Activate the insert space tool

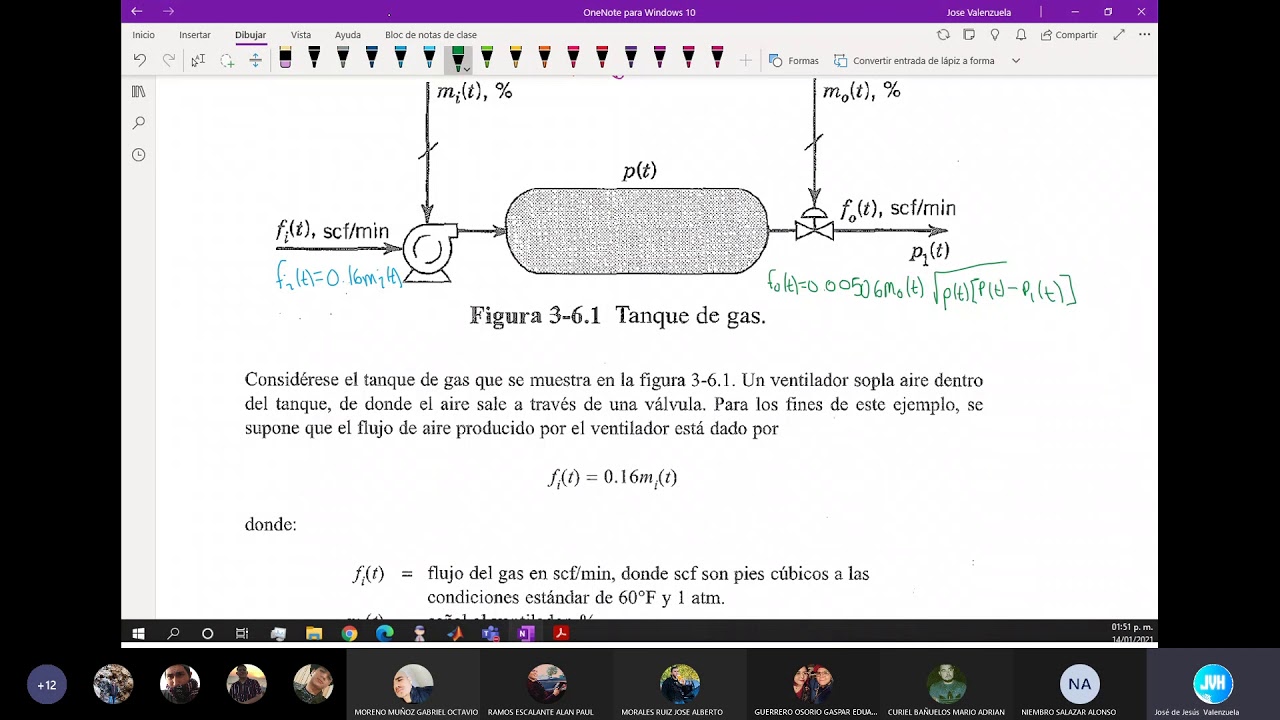(256, 60)
